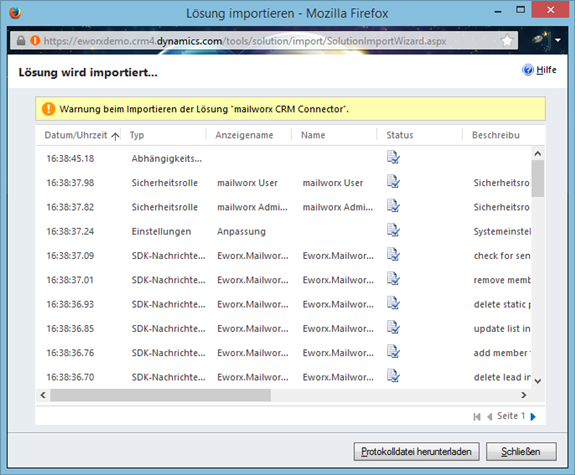Image resolution: width=575 pixels, height=475 pixels.
Task: Click the blue Hilfe question mark icon
Action: 528,70
